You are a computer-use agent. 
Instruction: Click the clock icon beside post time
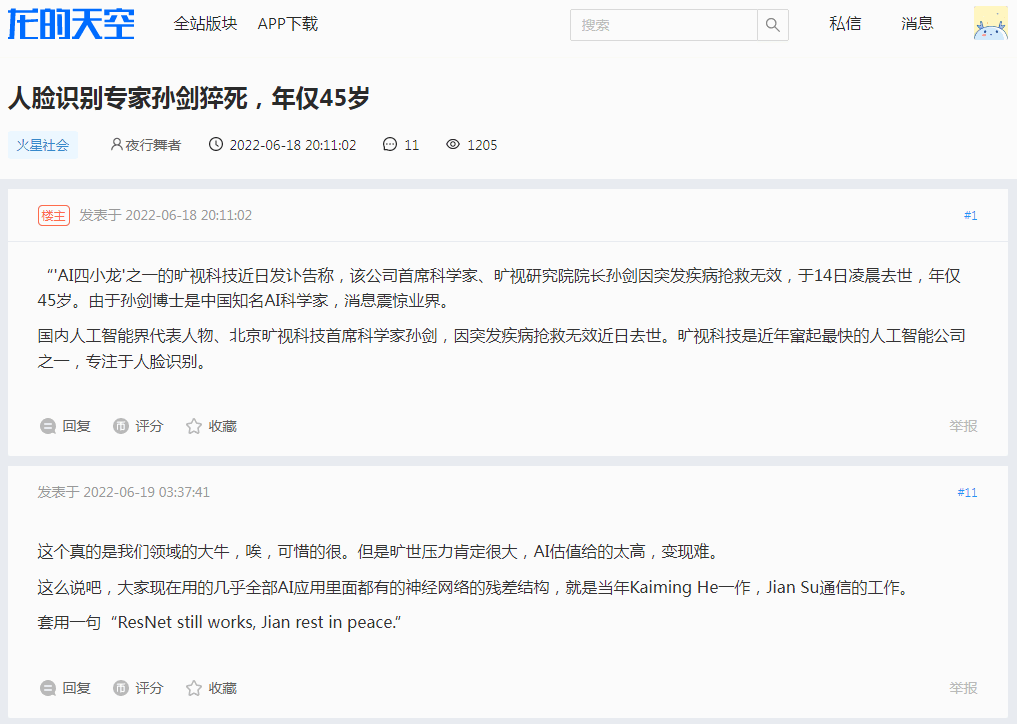[215, 144]
